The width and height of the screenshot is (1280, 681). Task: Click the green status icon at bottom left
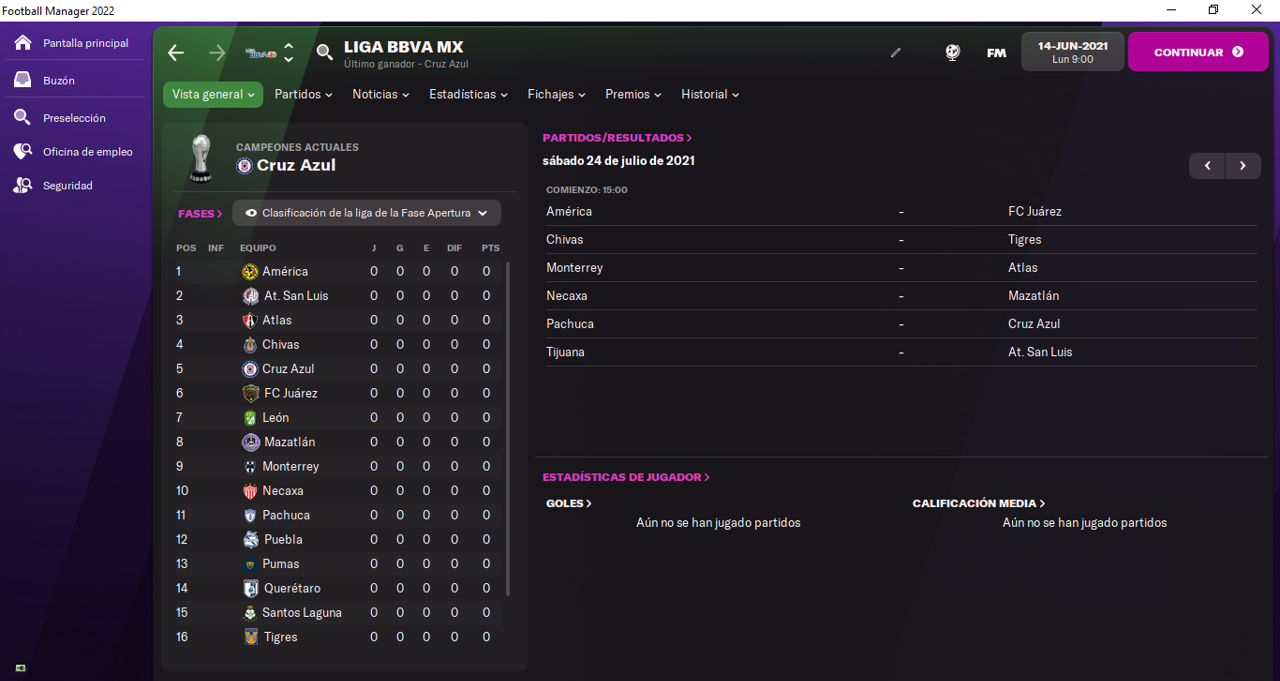click(x=20, y=667)
